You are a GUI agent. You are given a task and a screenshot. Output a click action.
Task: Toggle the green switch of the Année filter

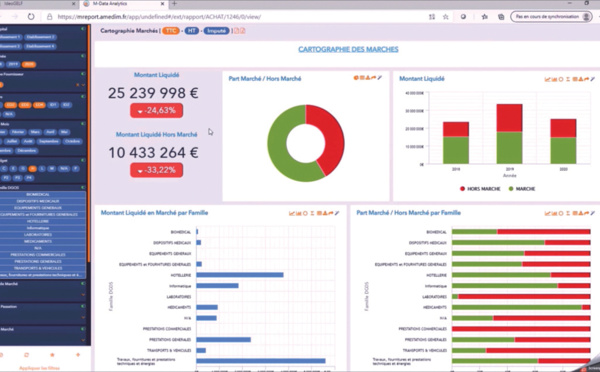[83, 56]
